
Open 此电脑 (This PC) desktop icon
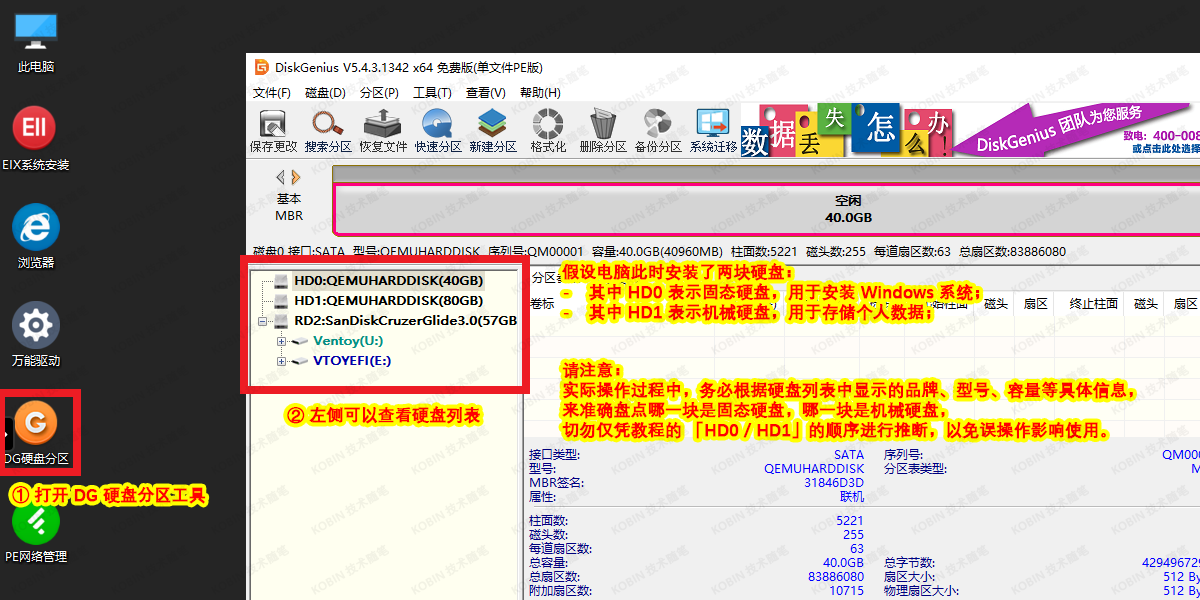click(35, 30)
